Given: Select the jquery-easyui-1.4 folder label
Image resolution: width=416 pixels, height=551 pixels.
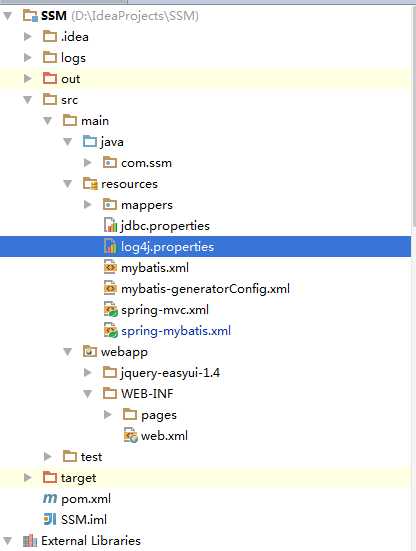Looking at the screenshot, I should point(170,373).
